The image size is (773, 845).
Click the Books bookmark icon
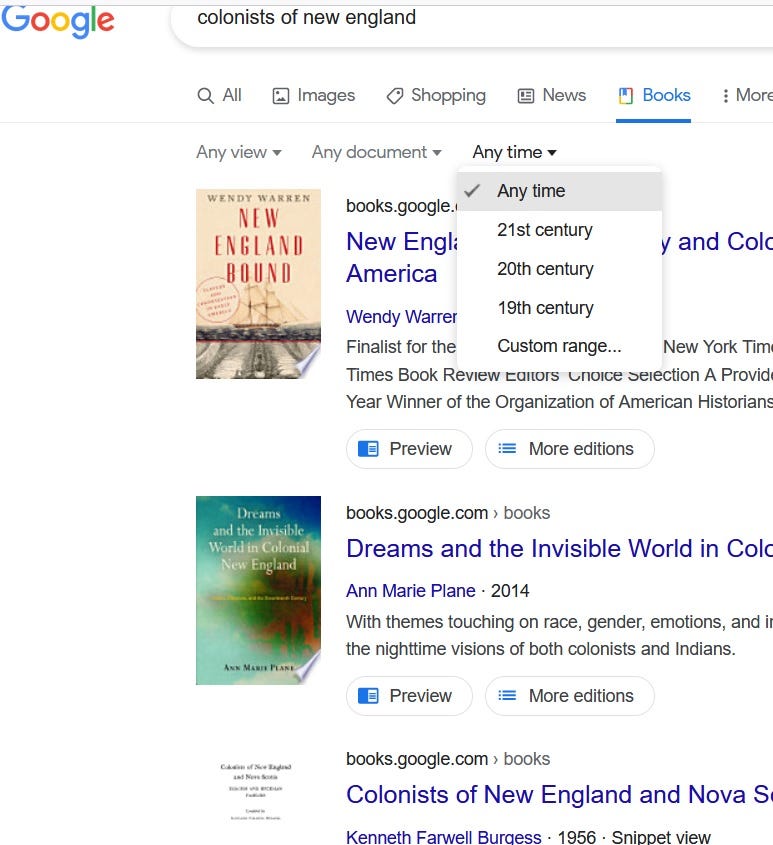[x=624, y=95]
